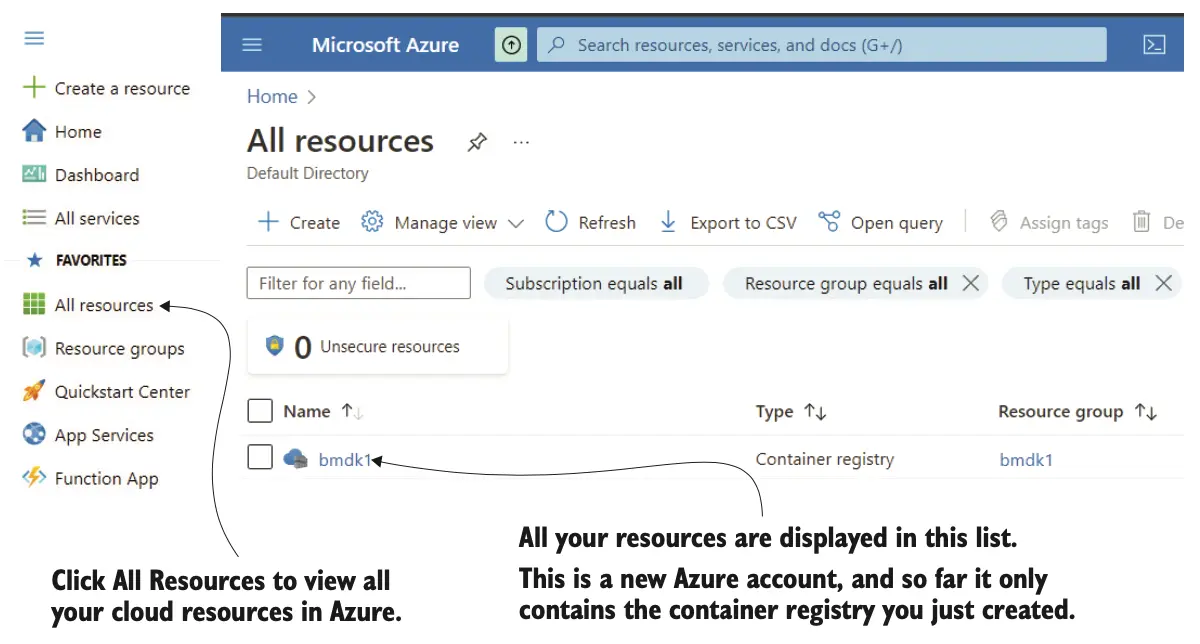Click the Filter for any field box

pyautogui.click(x=358, y=283)
